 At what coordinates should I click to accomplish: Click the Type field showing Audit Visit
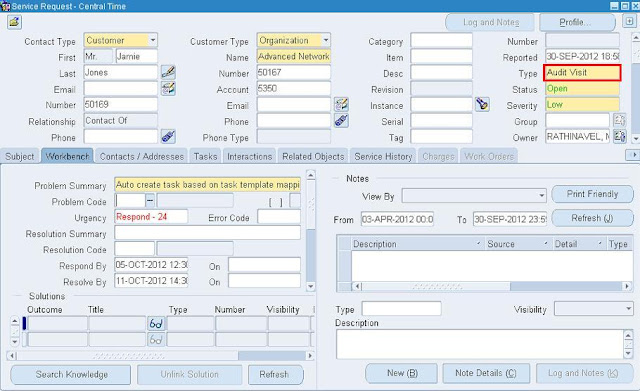(582, 73)
